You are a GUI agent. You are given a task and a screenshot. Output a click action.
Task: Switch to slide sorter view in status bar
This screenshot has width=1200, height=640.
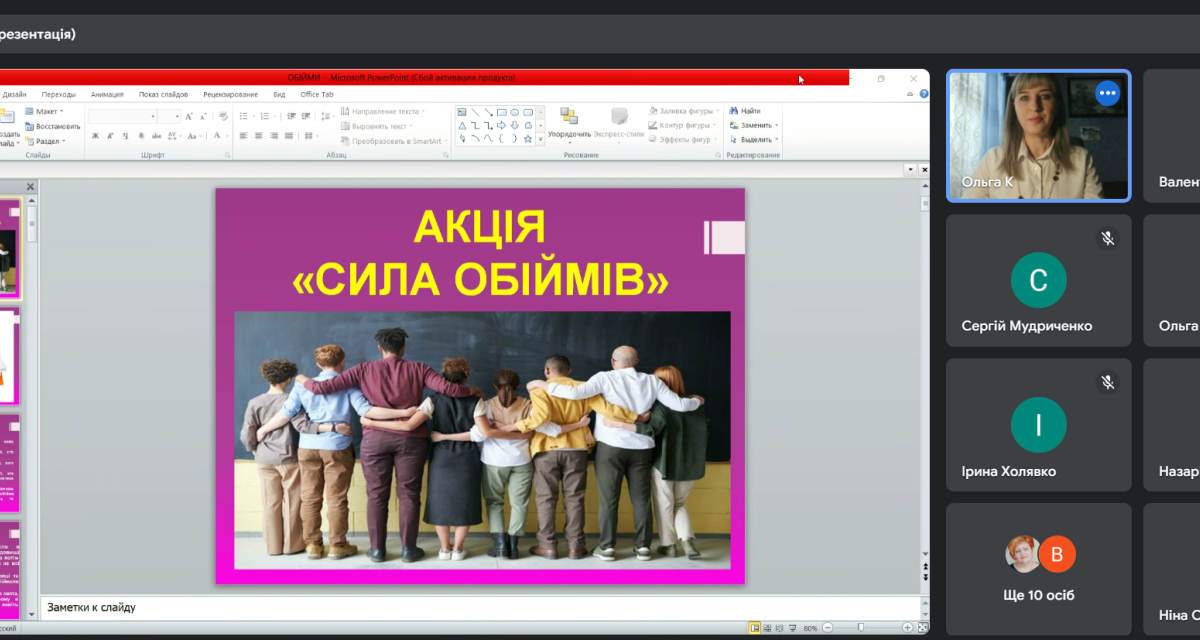tap(767, 628)
